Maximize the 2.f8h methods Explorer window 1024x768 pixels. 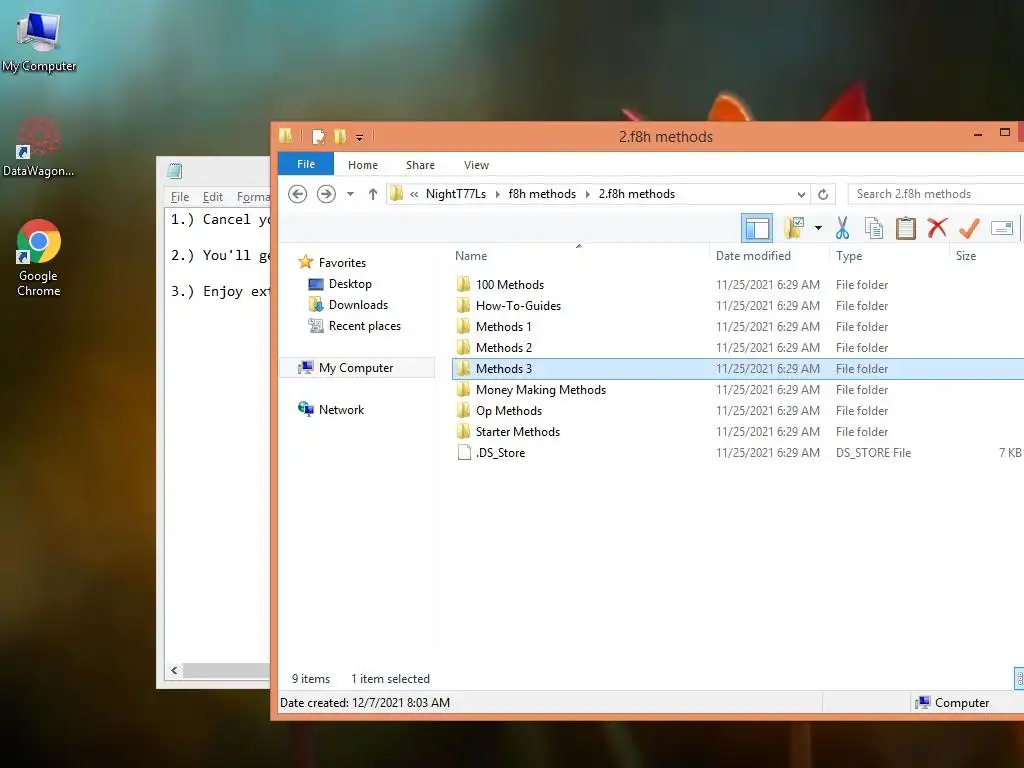click(1004, 133)
